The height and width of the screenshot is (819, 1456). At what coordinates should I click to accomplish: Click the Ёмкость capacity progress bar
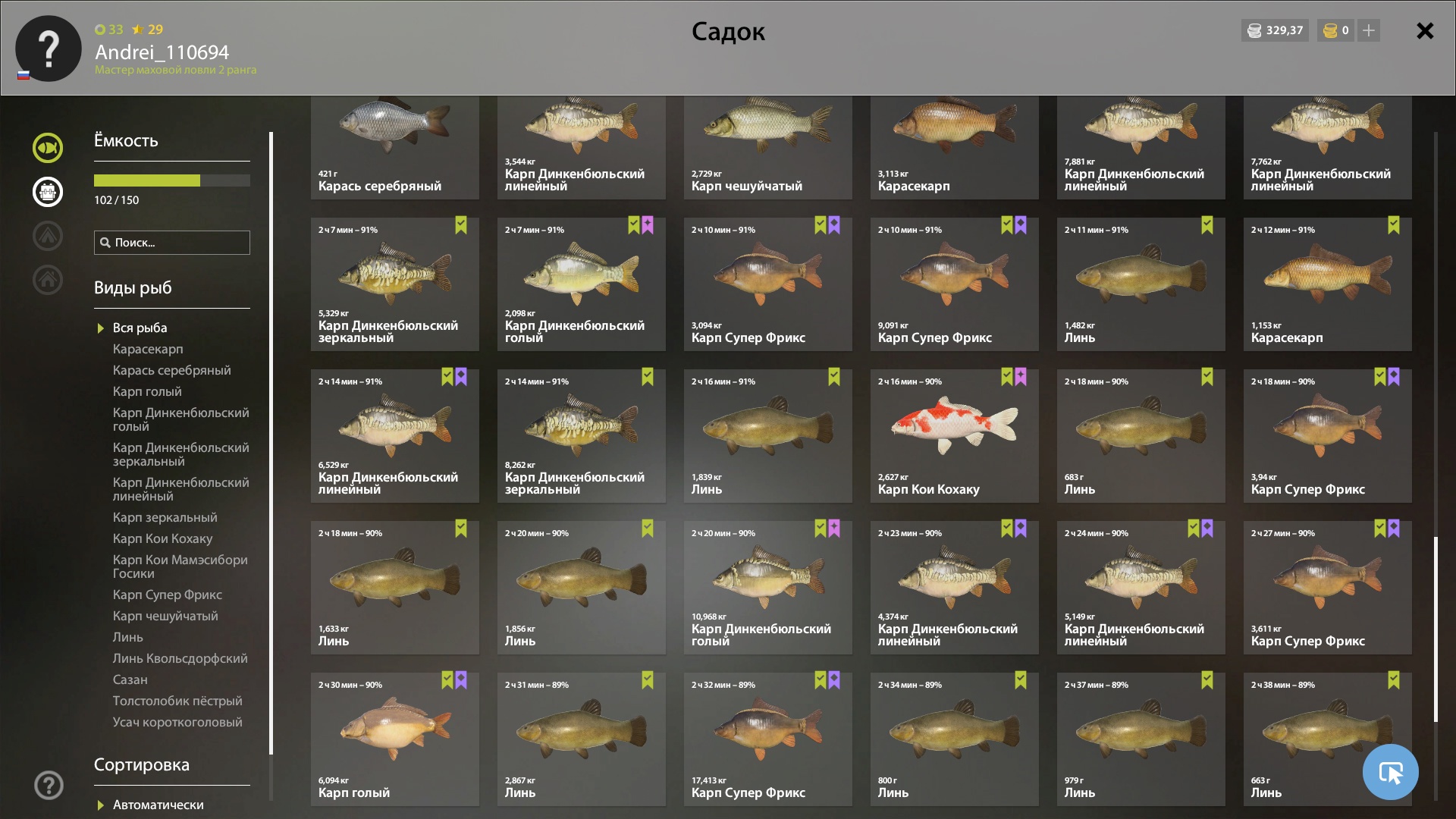click(172, 180)
